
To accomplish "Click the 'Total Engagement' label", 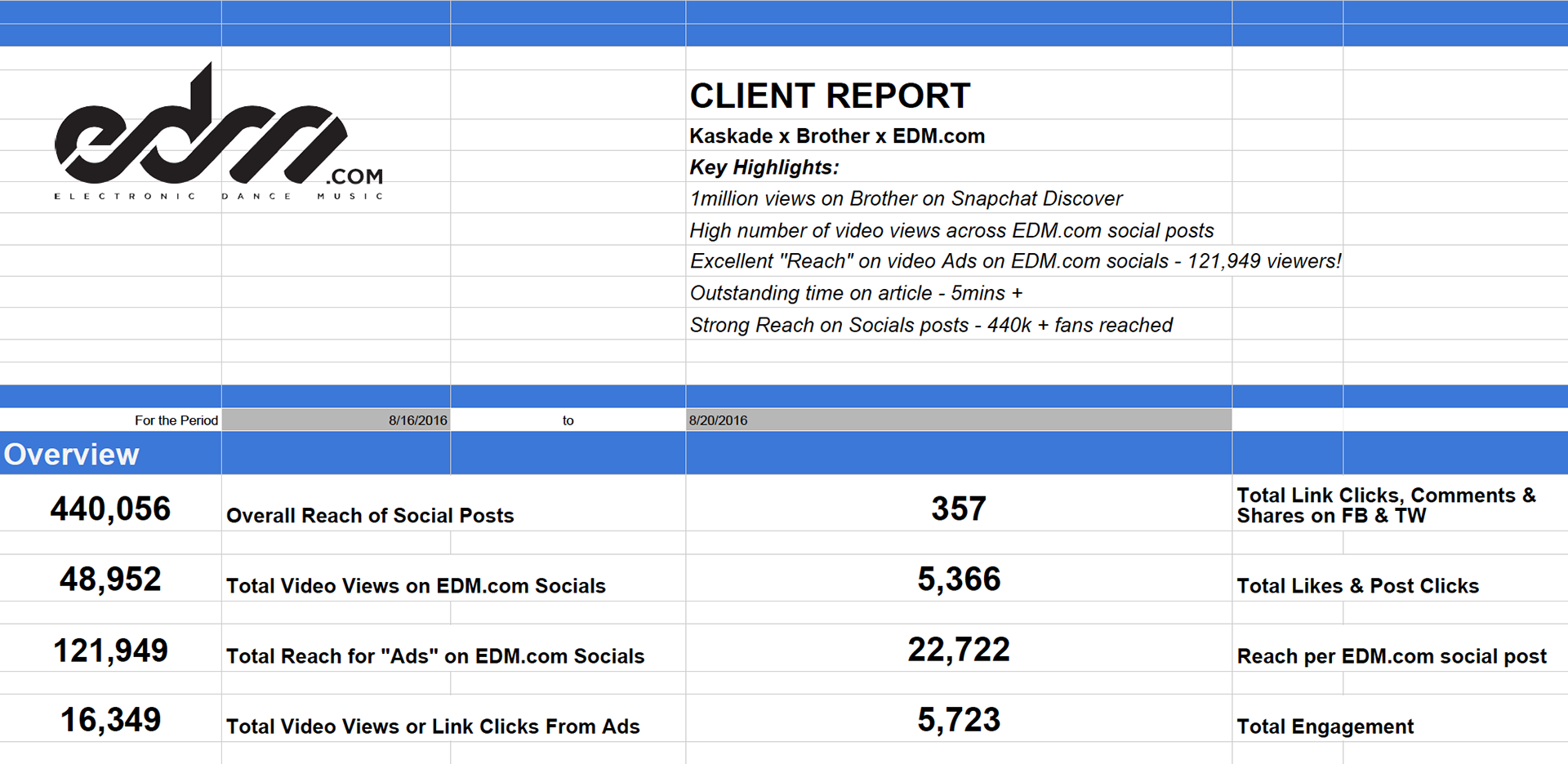I will click(x=1325, y=726).
